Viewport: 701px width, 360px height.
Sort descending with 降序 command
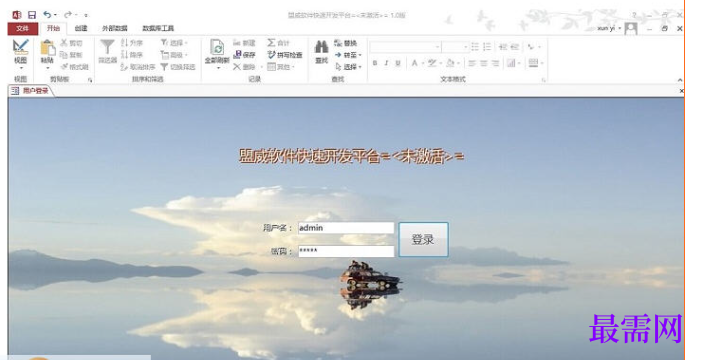point(132,55)
